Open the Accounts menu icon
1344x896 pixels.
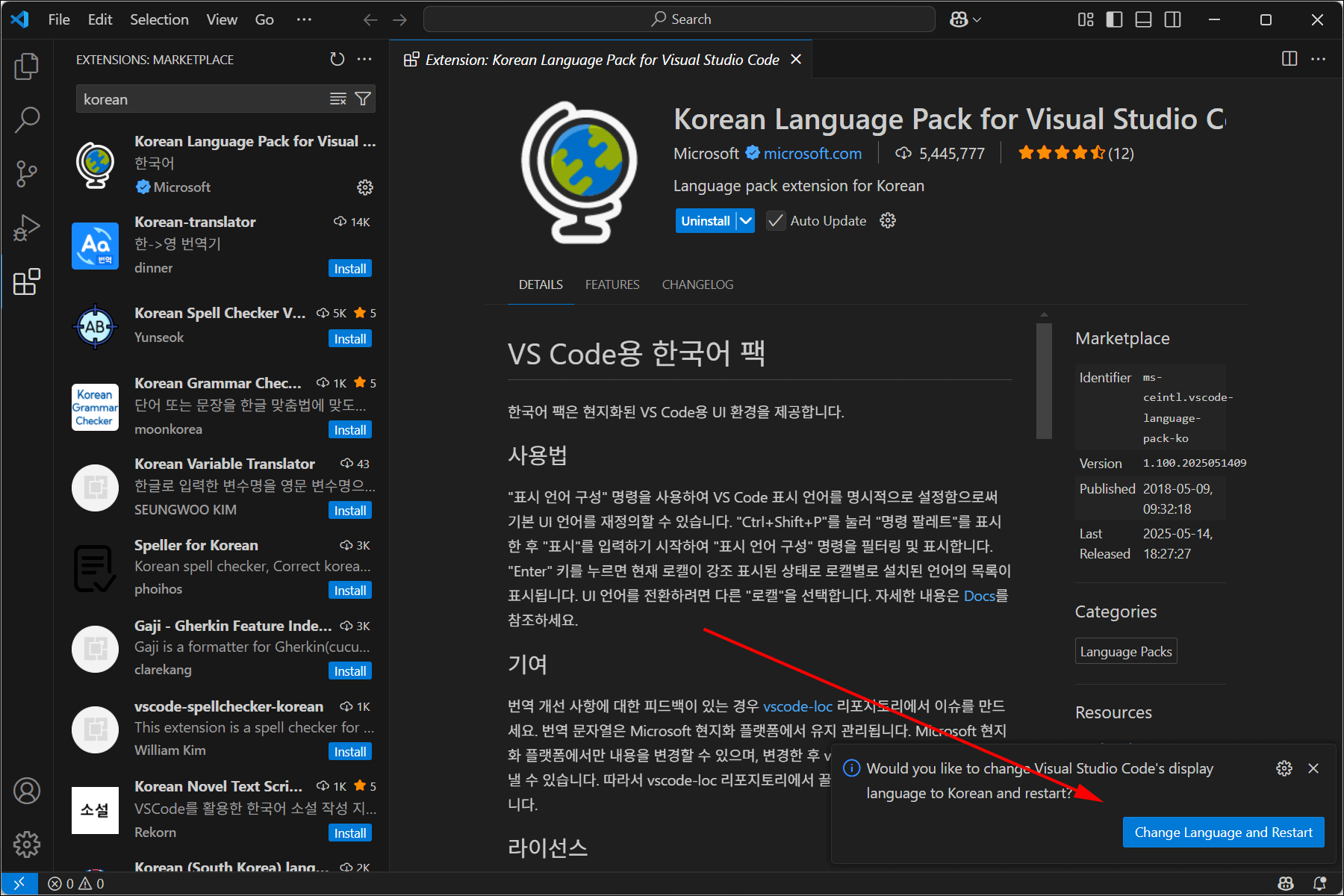27,791
